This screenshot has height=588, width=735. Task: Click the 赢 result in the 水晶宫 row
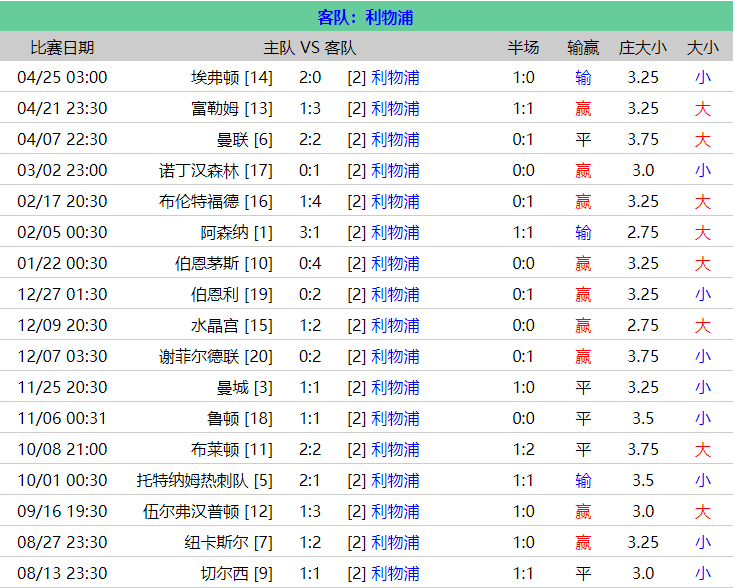583,325
